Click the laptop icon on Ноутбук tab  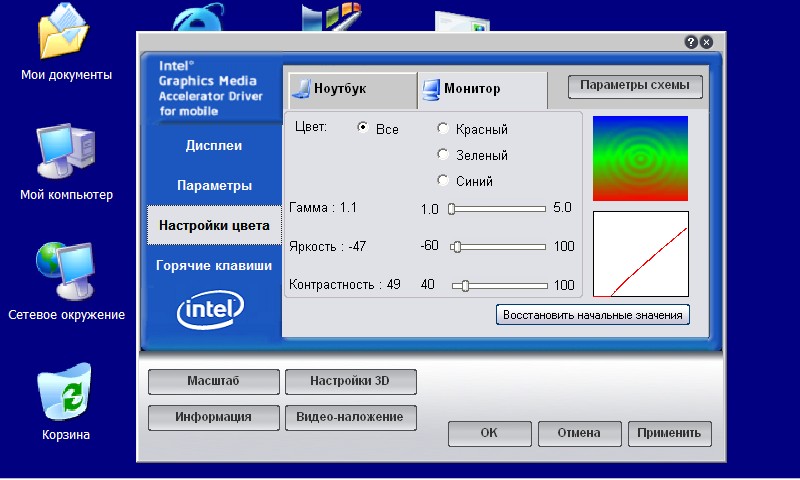(300, 89)
